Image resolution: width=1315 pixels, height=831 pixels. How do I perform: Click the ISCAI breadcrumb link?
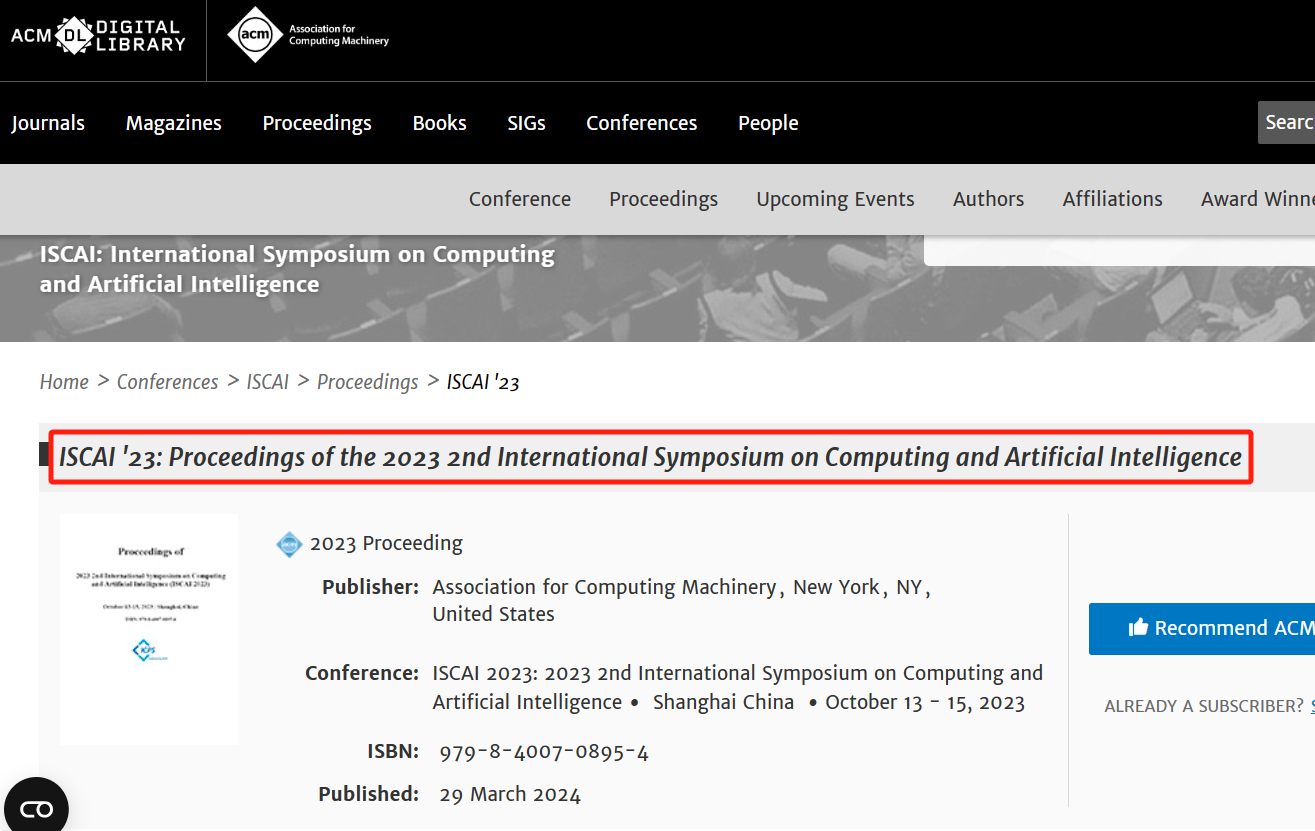click(x=268, y=382)
